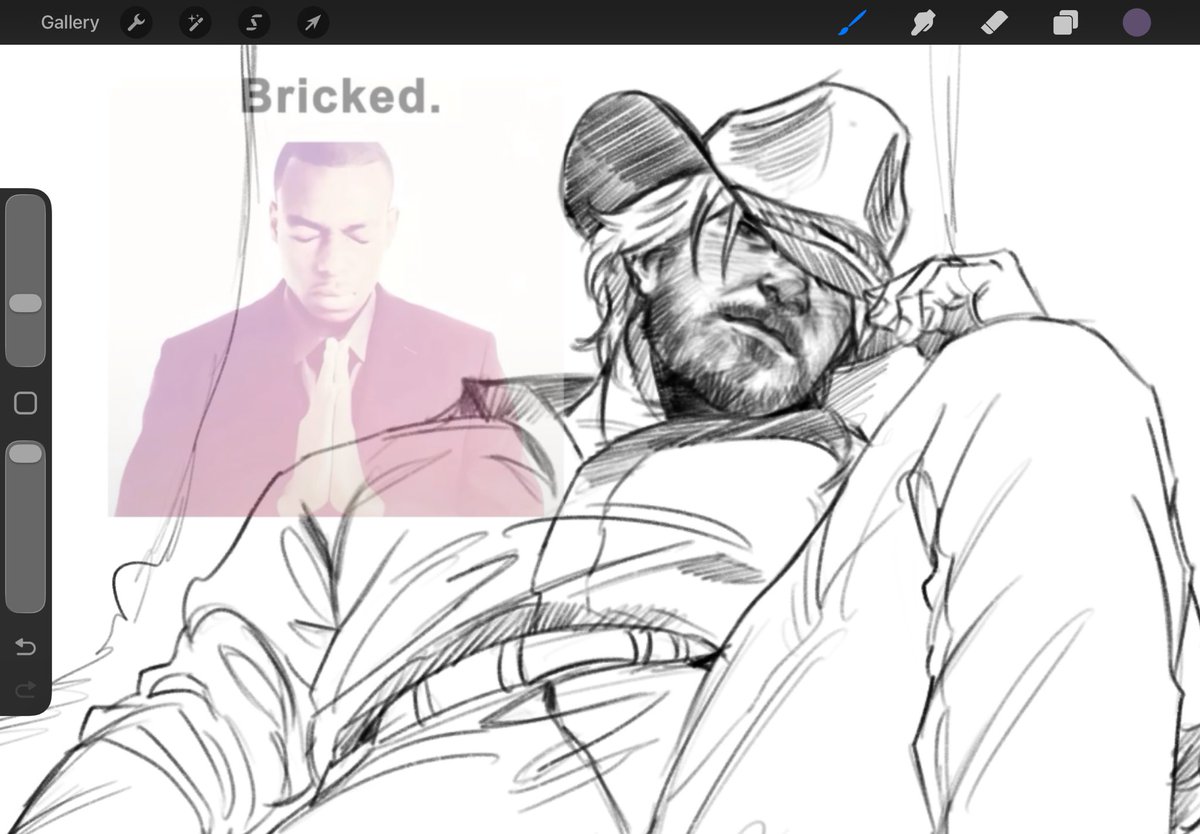The height and width of the screenshot is (834, 1200).
Task: Open the Adjustments magic wand menu
Action: pyautogui.click(x=195, y=23)
